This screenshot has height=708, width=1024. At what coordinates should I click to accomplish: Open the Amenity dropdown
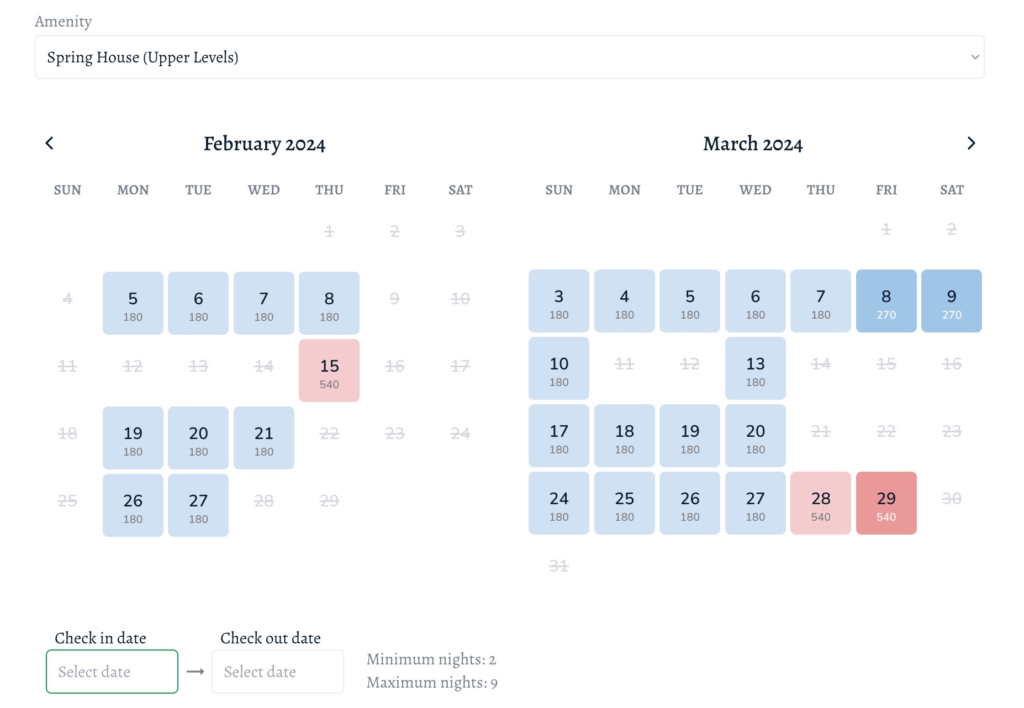pyautogui.click(x=509, y=57)
